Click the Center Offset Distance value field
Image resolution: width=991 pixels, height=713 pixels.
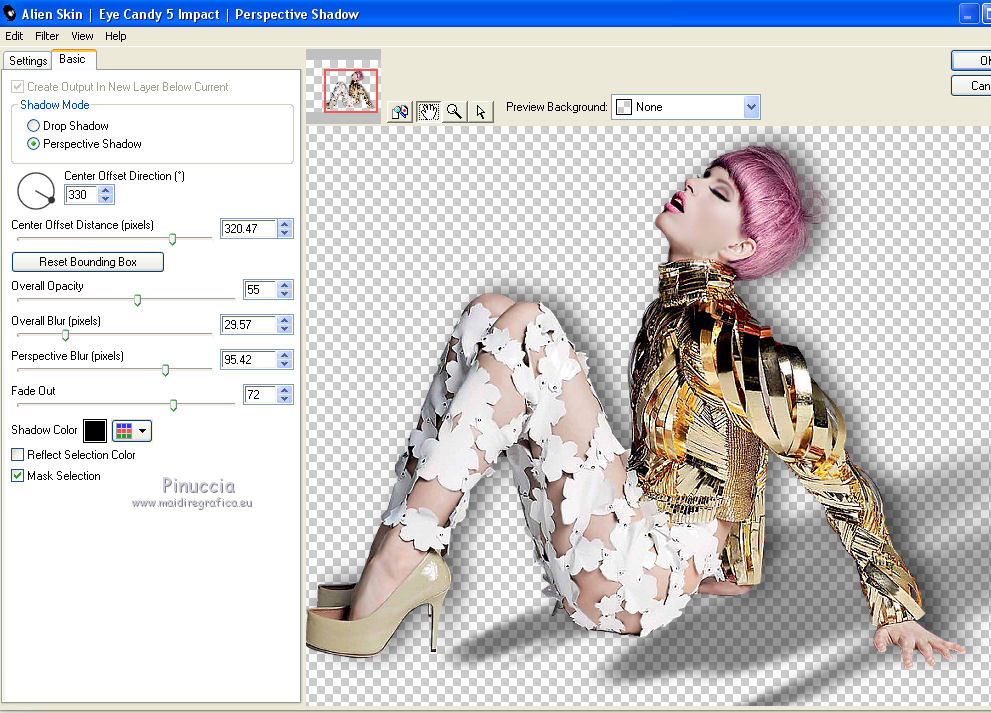coord(248,229)
